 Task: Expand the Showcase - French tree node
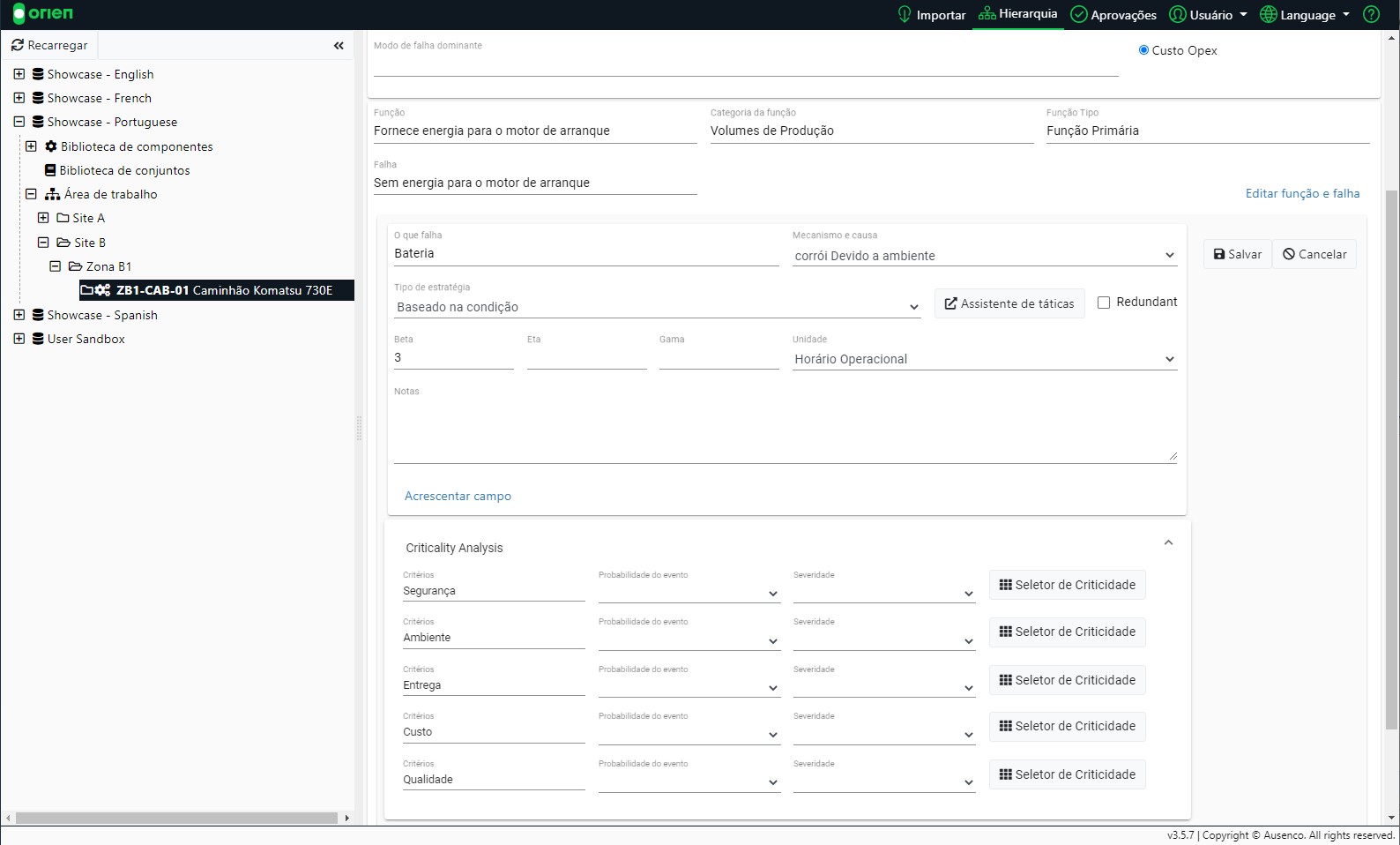tap(19, 98)
